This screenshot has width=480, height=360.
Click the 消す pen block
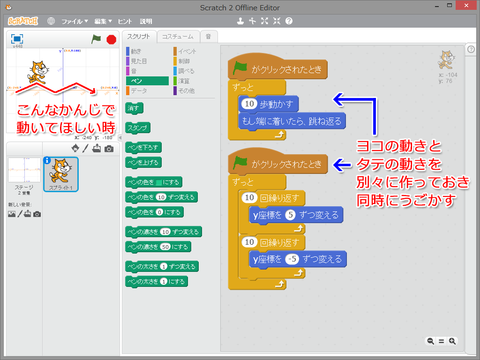[134, 108]
